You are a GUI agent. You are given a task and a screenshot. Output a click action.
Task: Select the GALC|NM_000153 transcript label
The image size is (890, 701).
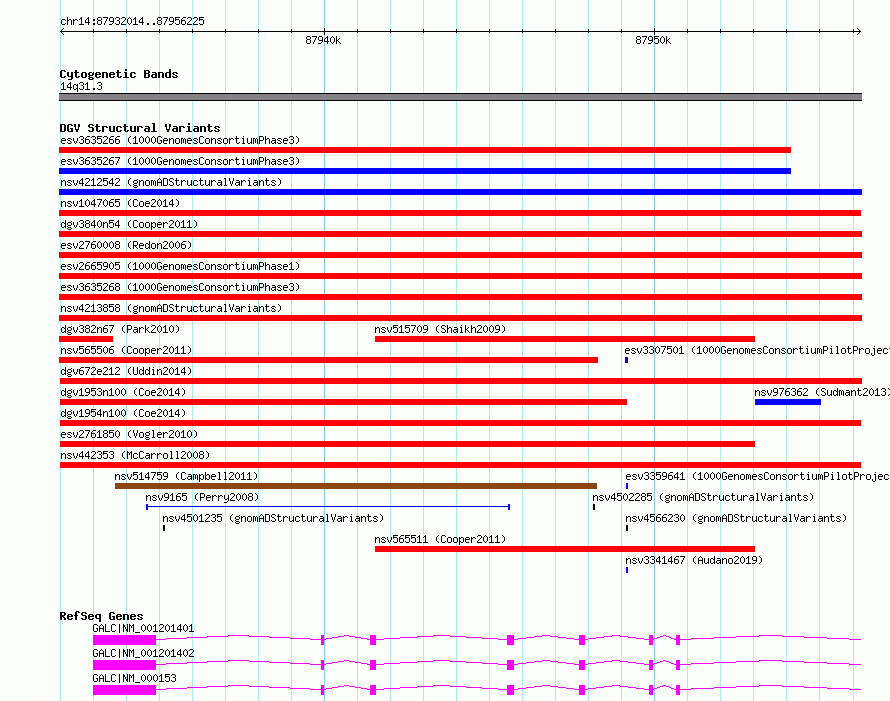(x=135, y=678)
